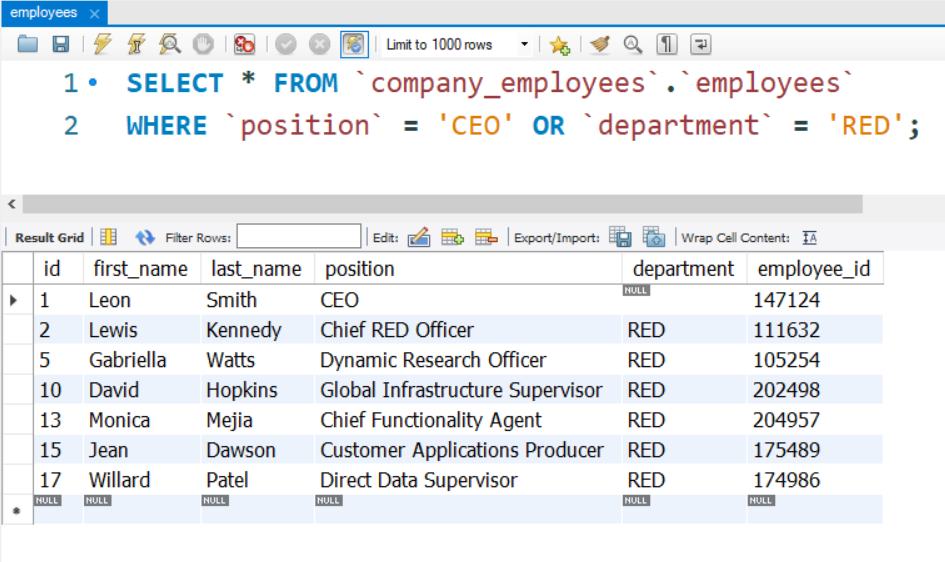Select the '174986' cell
945x562 pixels.
[815, 480]
